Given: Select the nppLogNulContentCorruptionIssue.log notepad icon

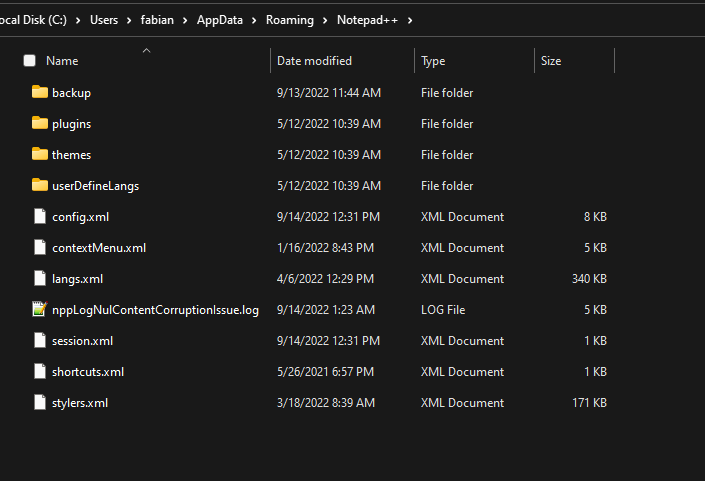Looking at the screenshot, I should 40,309.
